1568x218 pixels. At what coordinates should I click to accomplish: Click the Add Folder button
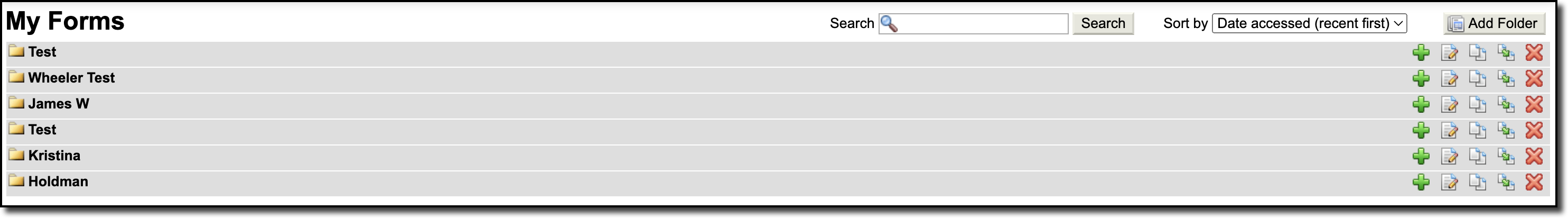1495,24
